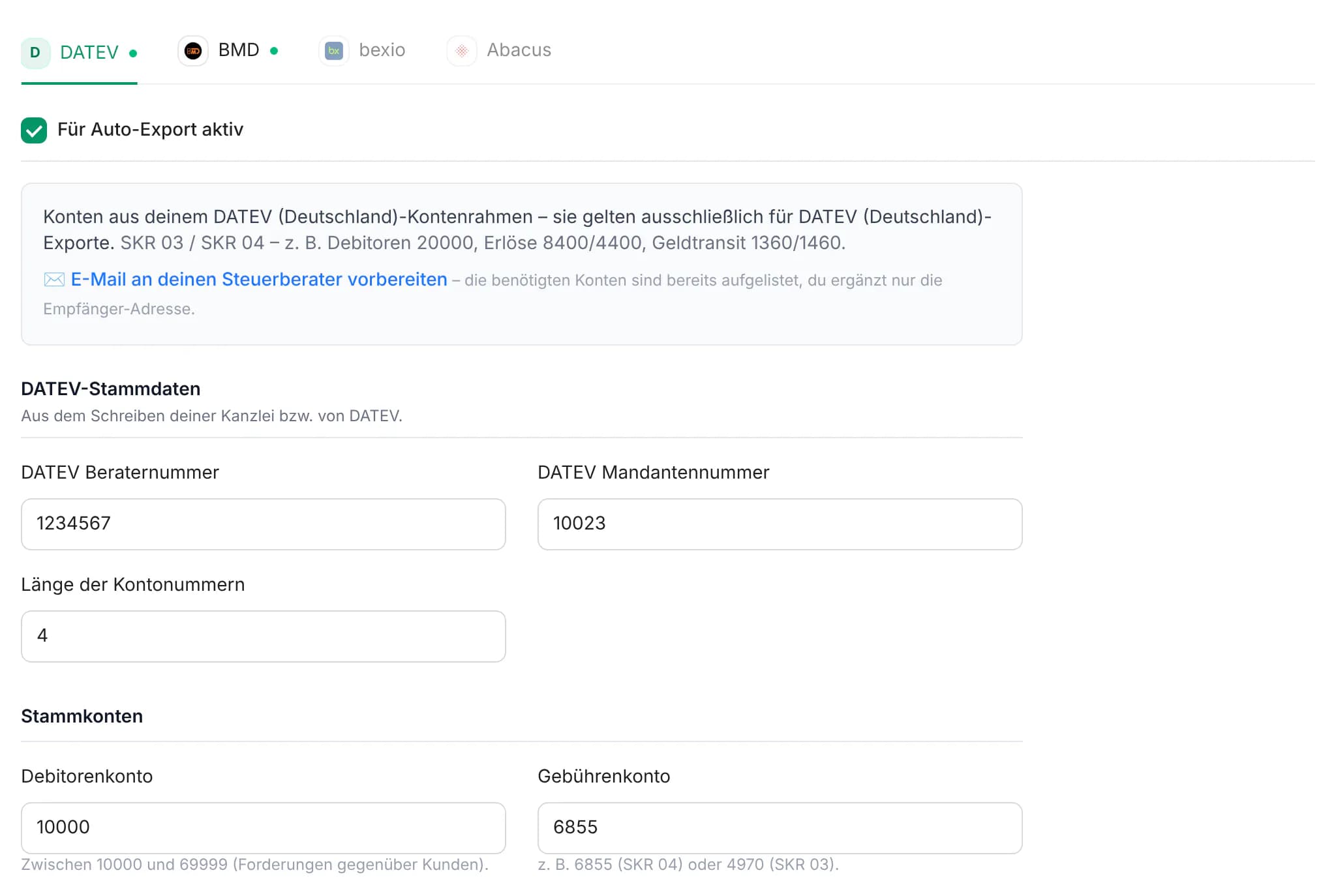Go to the Abacus tab
This screenshot has height=896, width=1336.
[499, 51]
